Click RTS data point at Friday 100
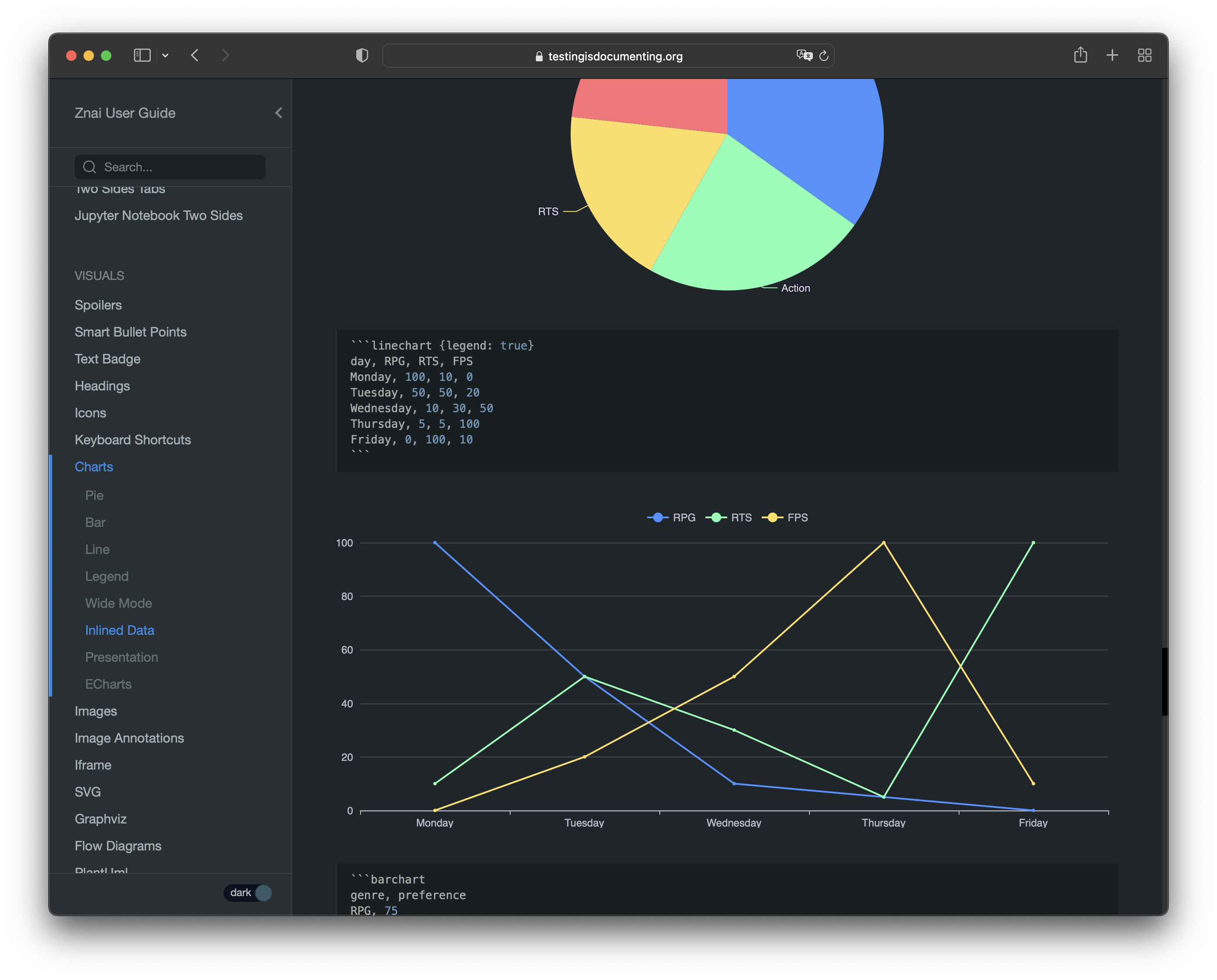This screenshot has width=1217, height=980. pos(1033,543)
